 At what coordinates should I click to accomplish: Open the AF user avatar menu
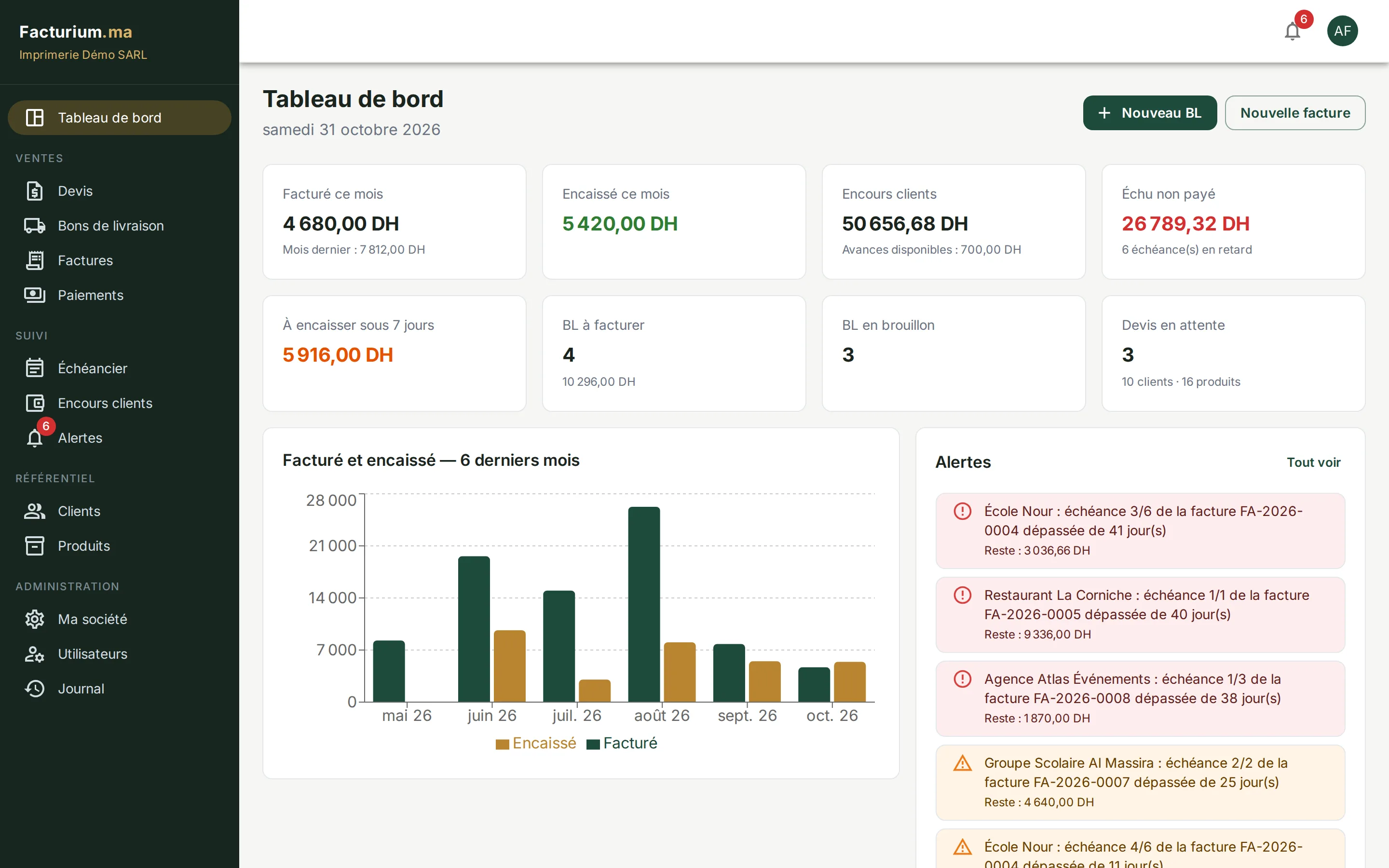[x=1342, y=31]
